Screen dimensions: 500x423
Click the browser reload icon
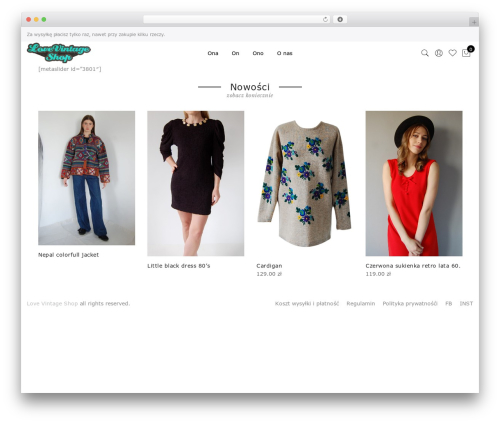[326, 19]
